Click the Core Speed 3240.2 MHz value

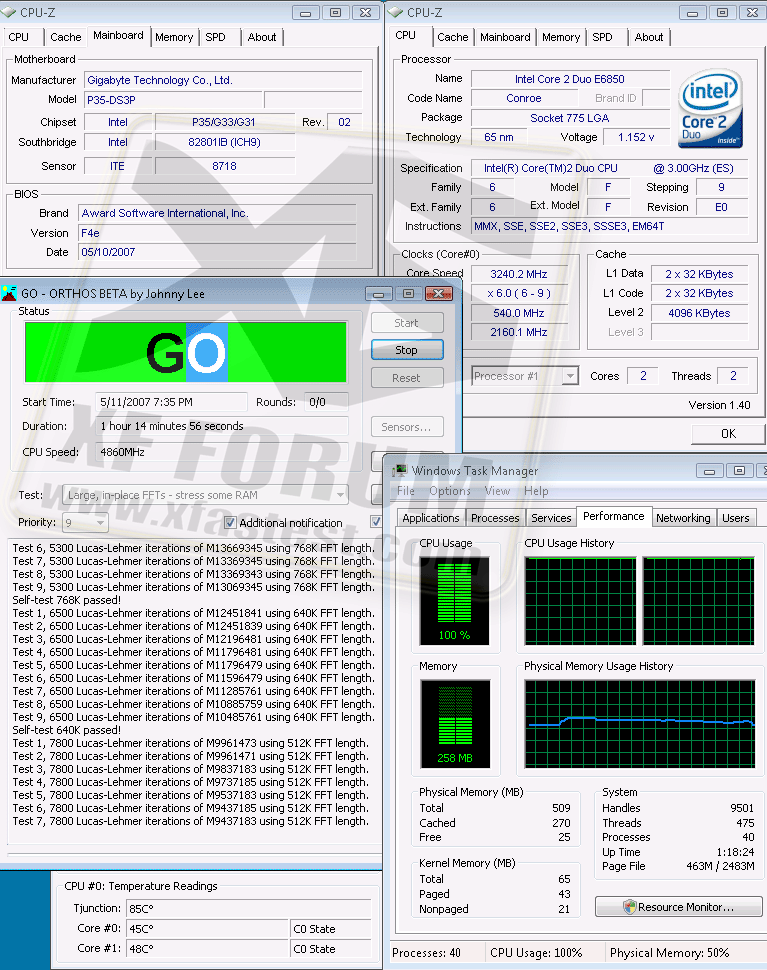pos(519,274)
